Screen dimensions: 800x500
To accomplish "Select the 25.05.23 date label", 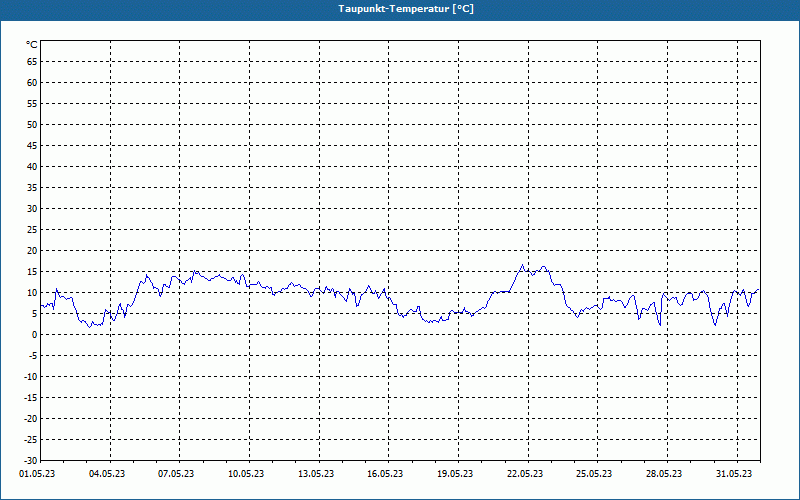I will click(x=594, y=474).
